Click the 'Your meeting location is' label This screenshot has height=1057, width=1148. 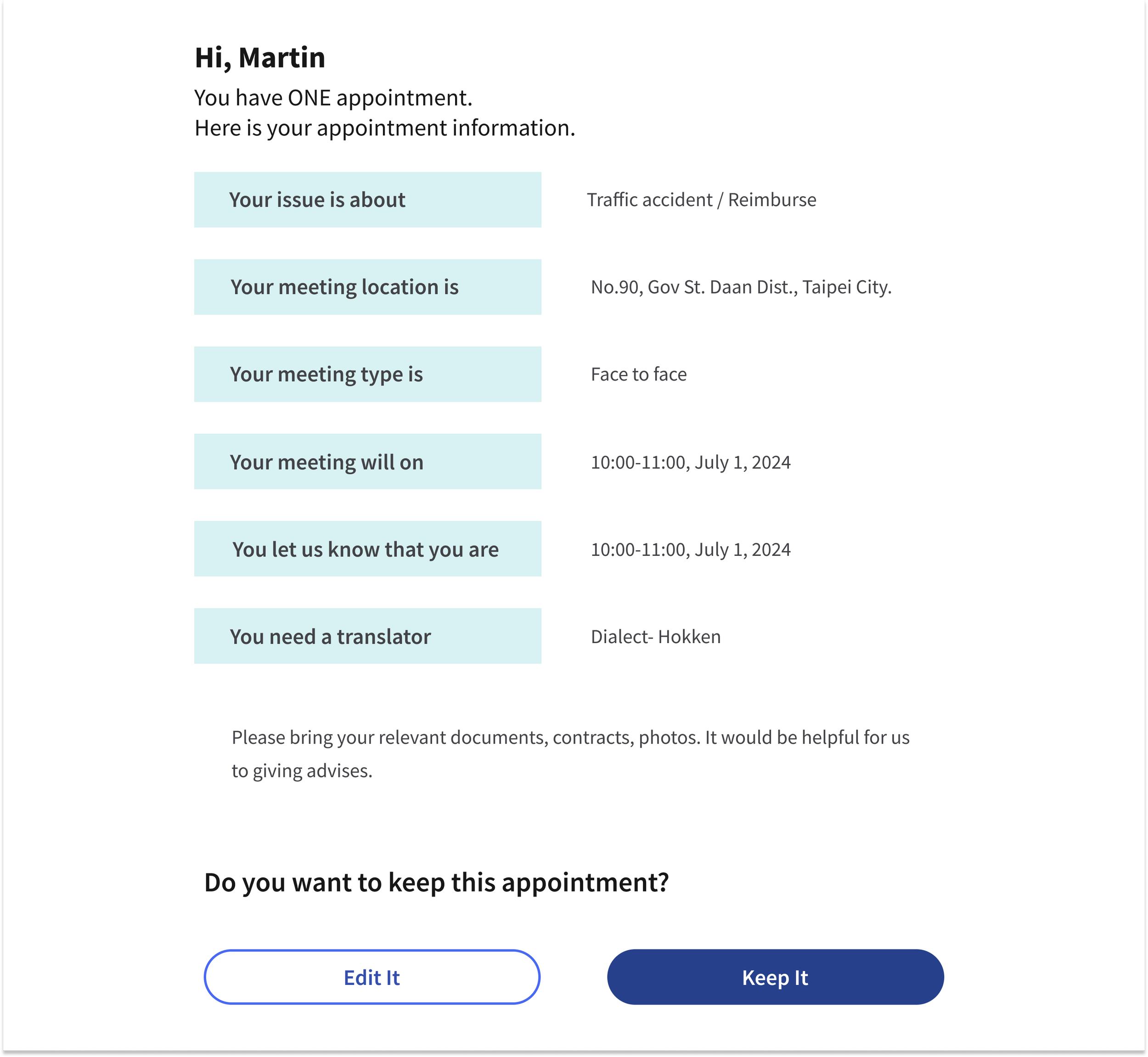368,287
